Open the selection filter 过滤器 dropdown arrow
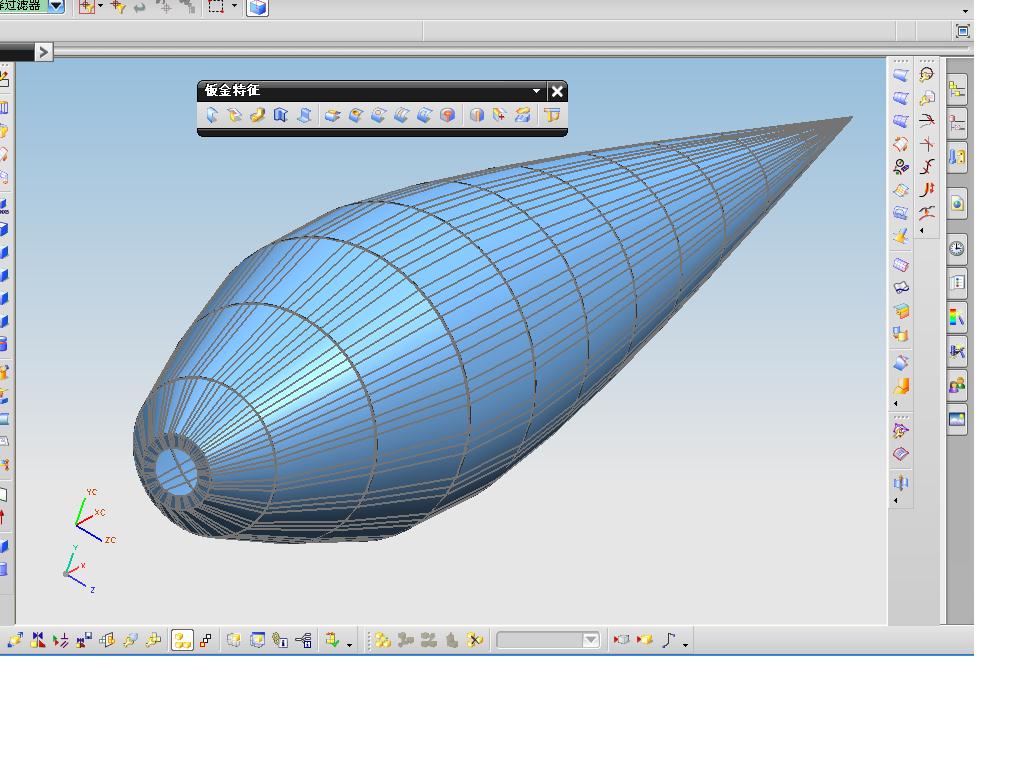 point(56,6)
